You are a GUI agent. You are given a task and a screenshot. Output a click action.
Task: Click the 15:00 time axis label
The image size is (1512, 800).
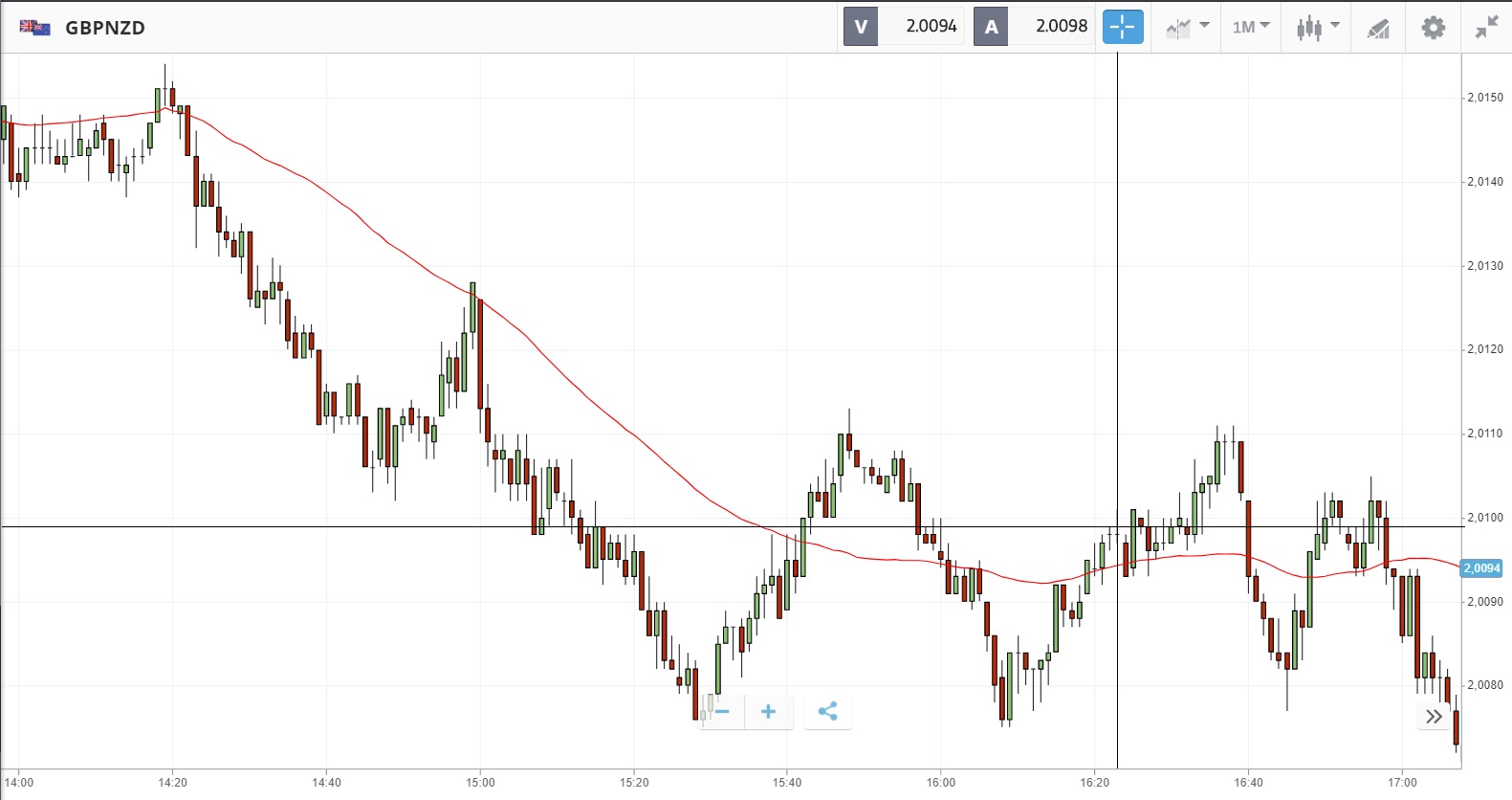coord(480,783)
